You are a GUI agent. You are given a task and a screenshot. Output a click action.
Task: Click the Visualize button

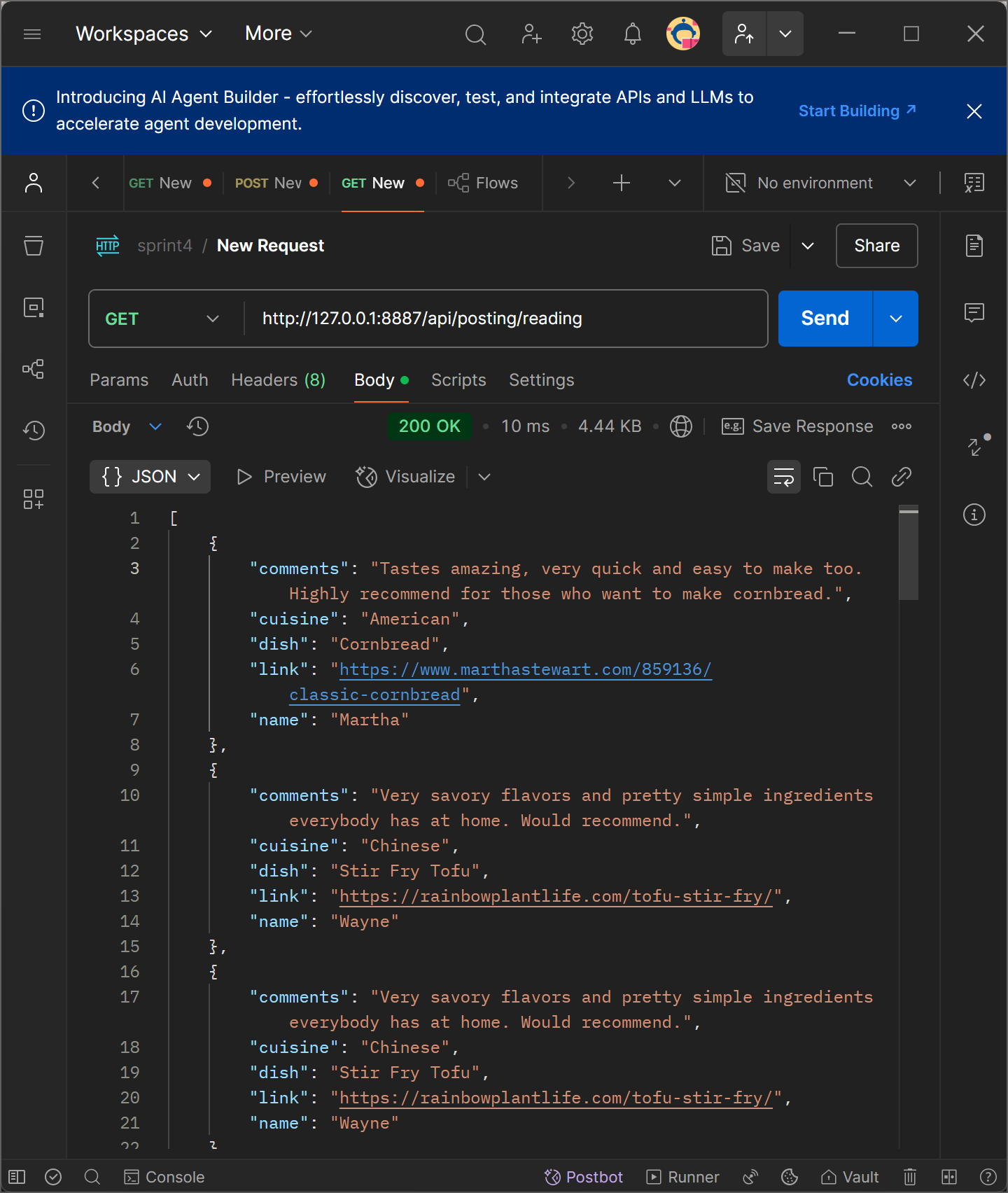pyautogui.click(x=405, y=477)
